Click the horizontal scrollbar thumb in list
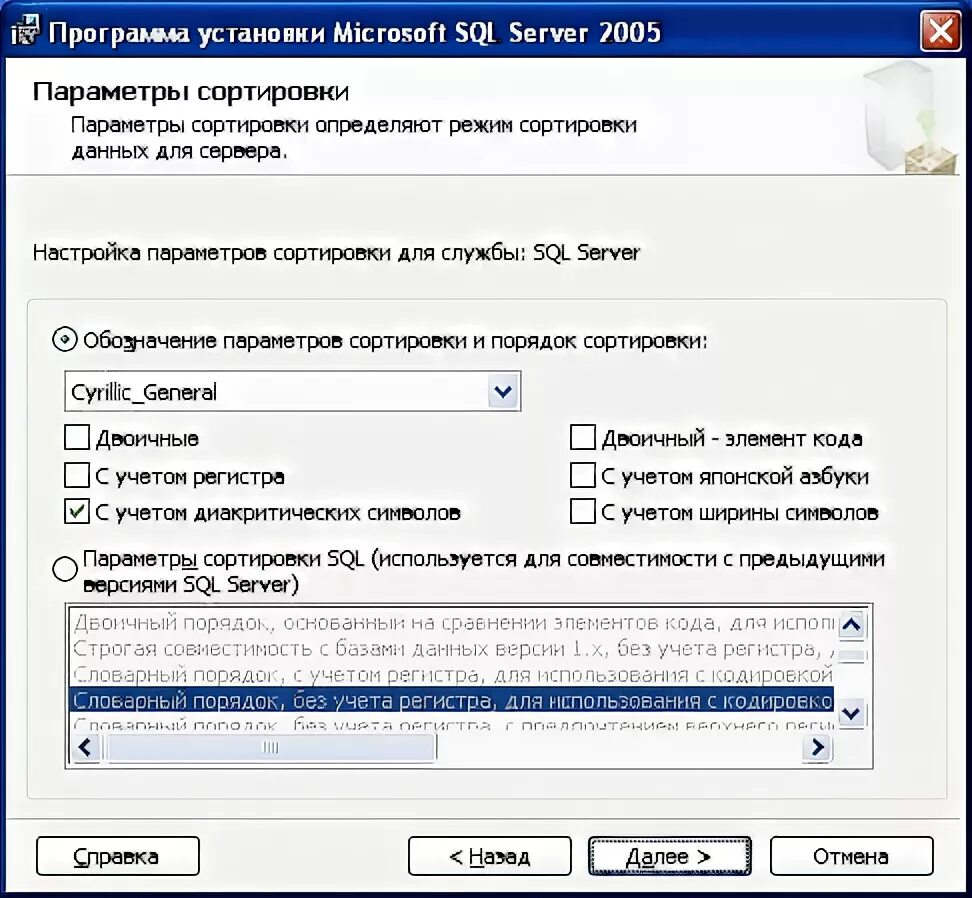The image size is (972, 898). 271,747
